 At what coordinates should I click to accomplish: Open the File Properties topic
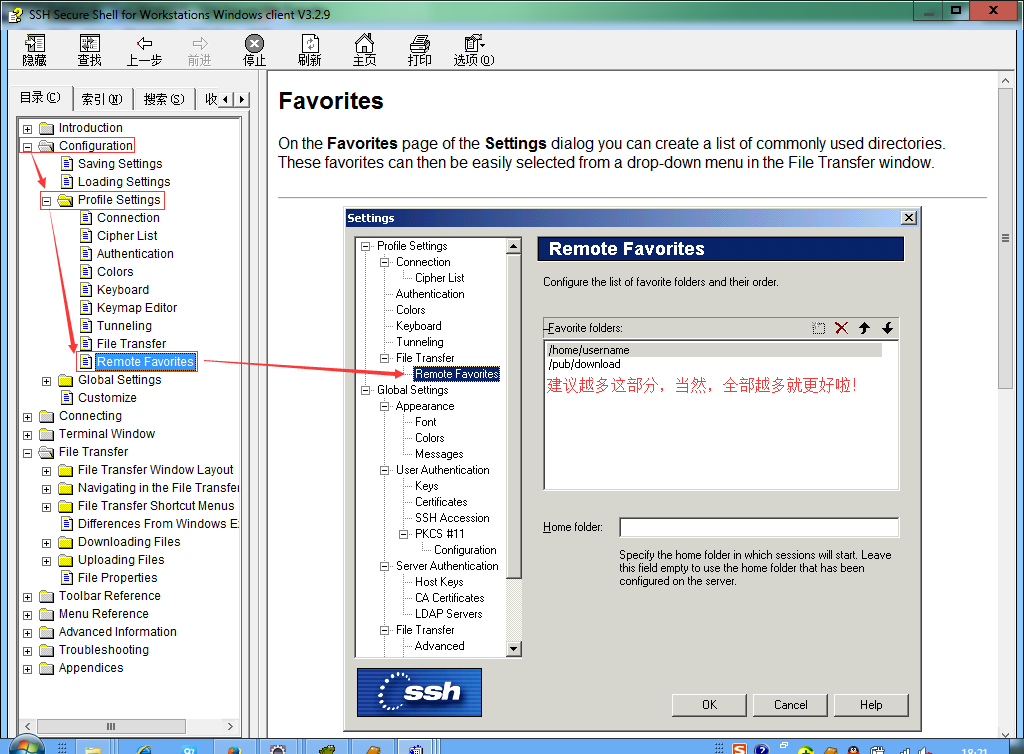[x=118, y=578]
